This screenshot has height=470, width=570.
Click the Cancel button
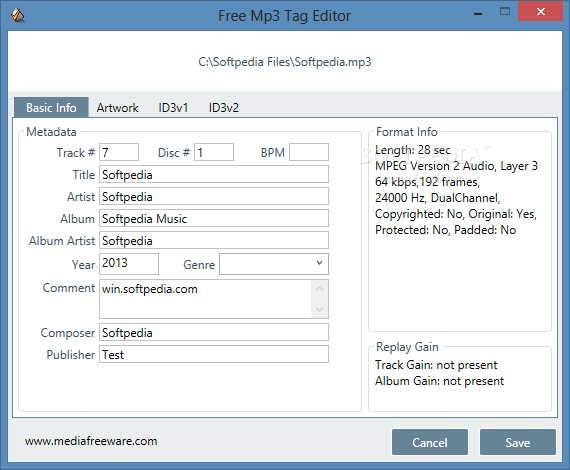(x=430, y=442)
